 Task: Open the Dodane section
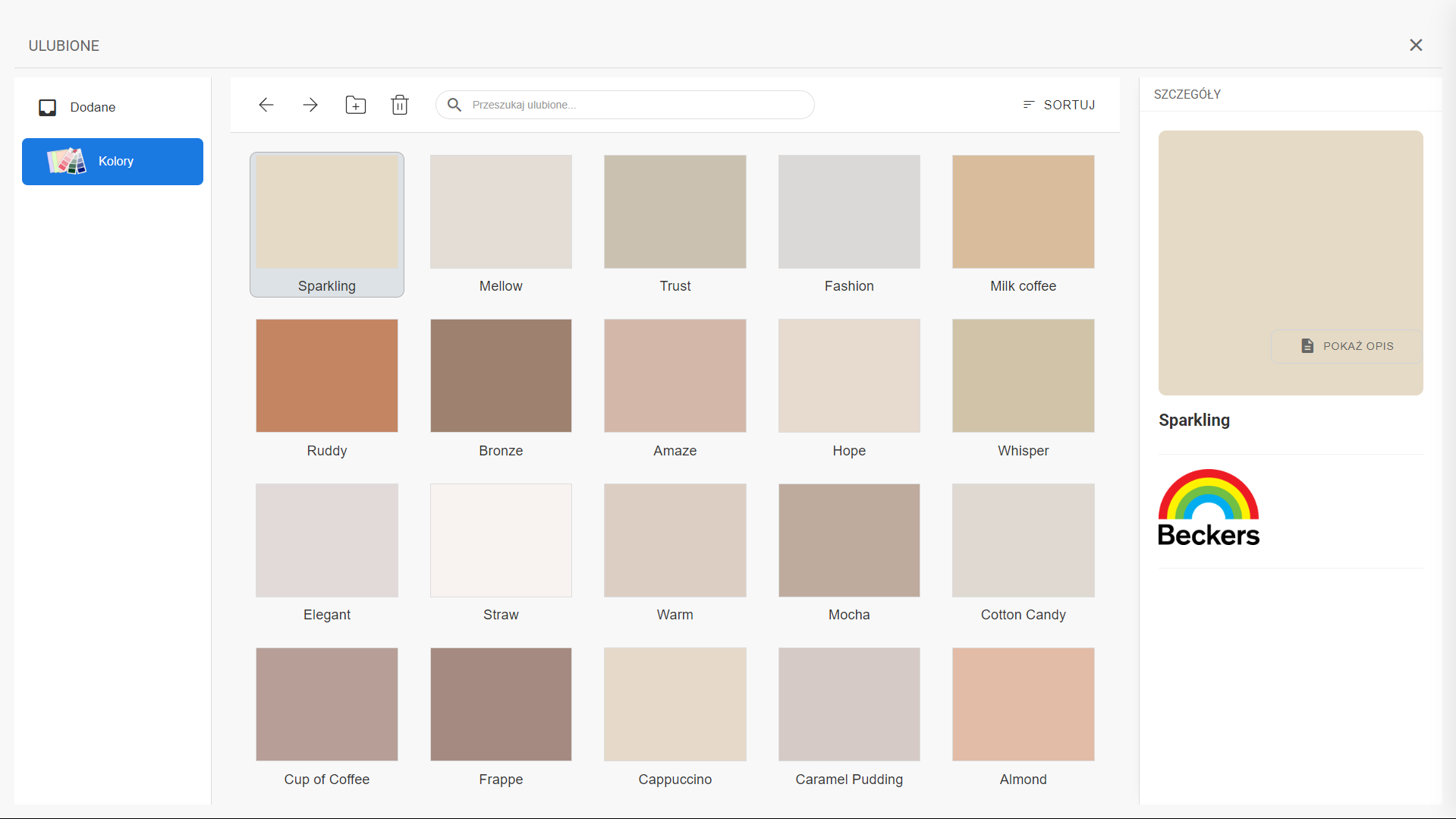point(93,108)
